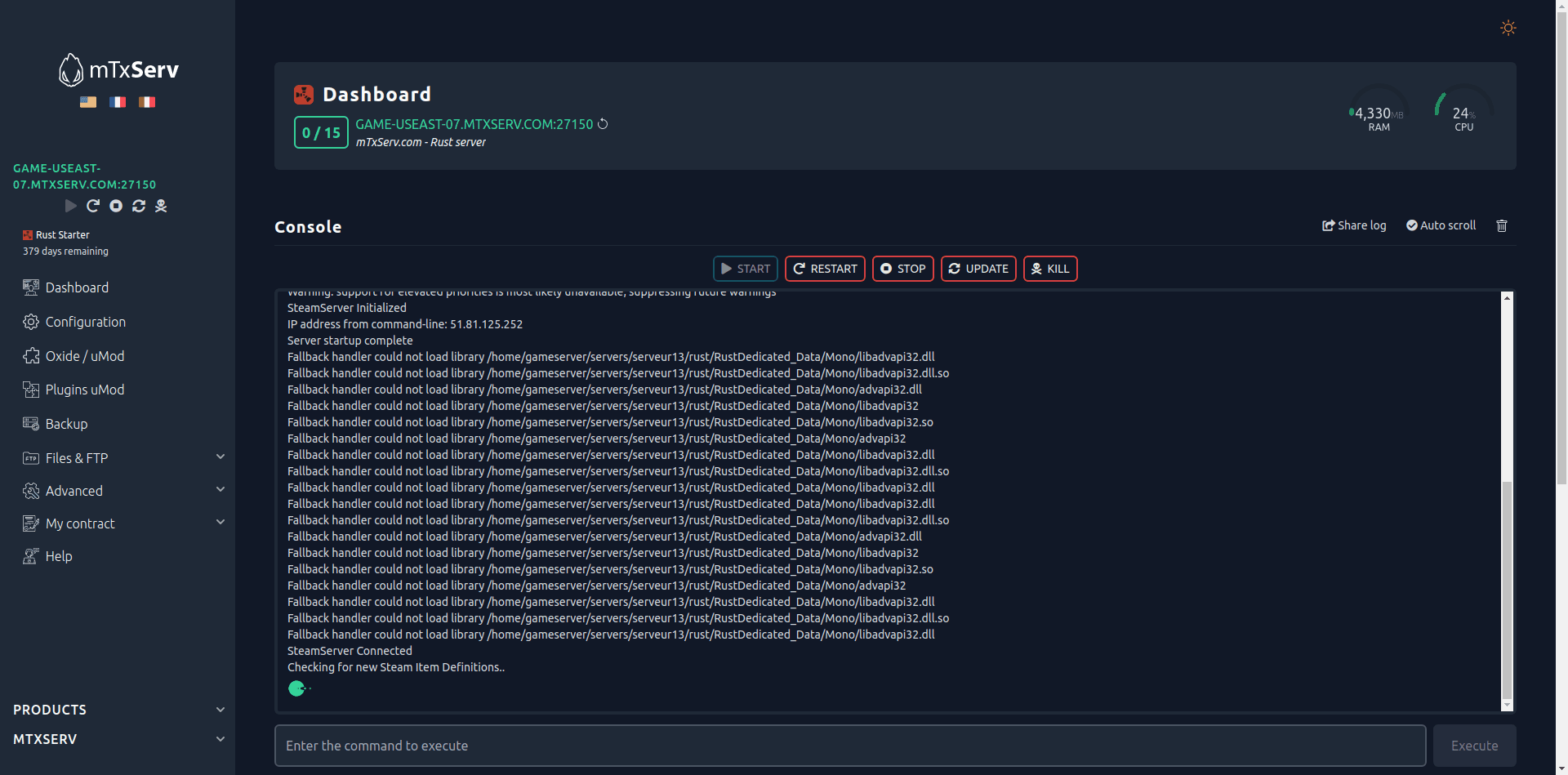Open Configuration in the sidebar
1568x775 pixels.
click(x=86, y=322)
